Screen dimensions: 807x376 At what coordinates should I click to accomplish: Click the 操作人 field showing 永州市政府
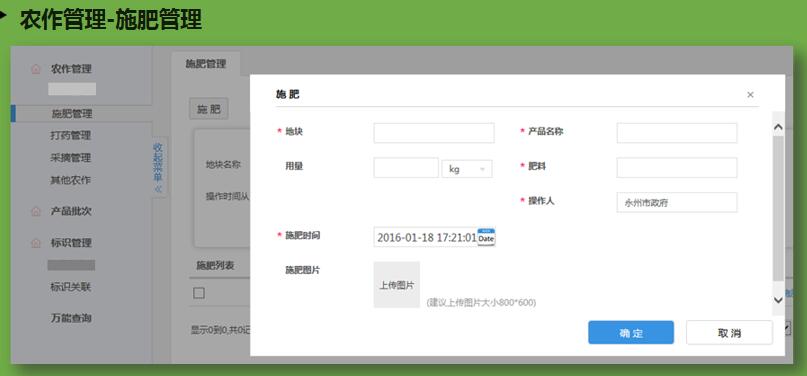coord(677,202)
